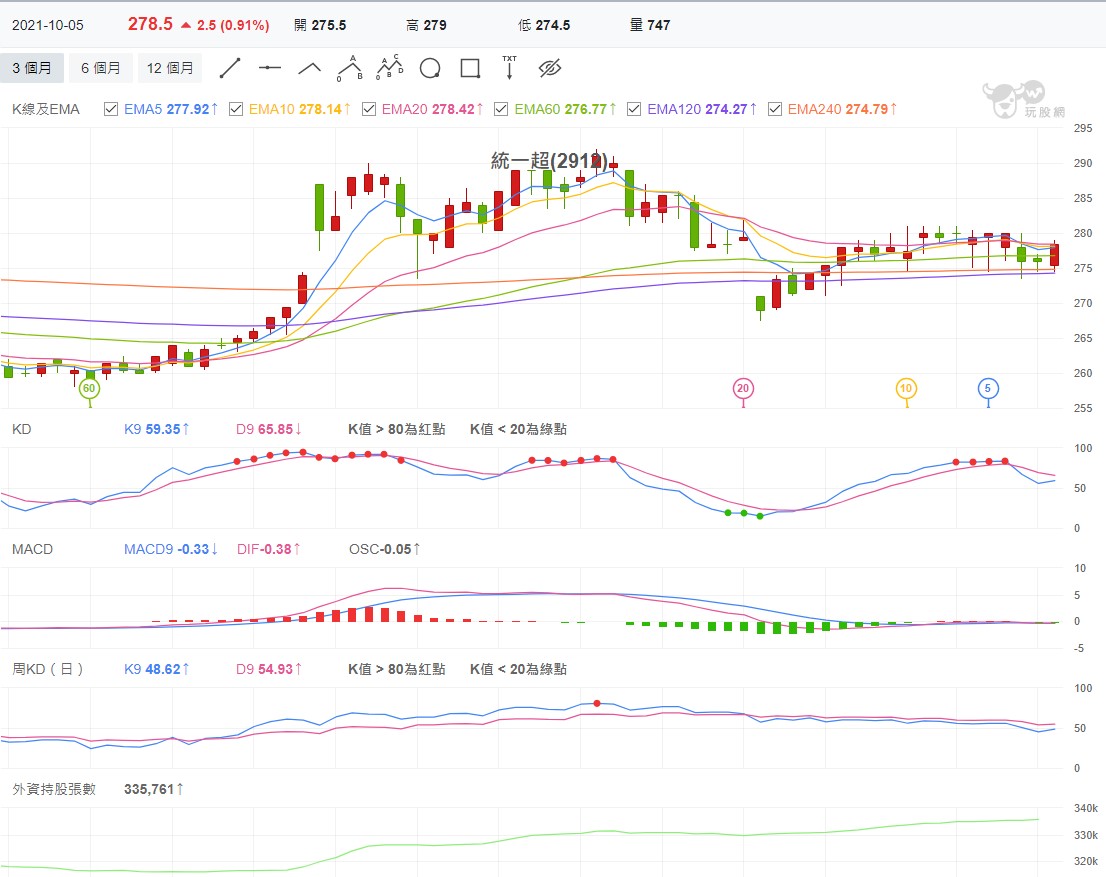Select the trend line drawing tool
Image resolution: width=1106 pixels, height=877 pixels.
point(230,68)
